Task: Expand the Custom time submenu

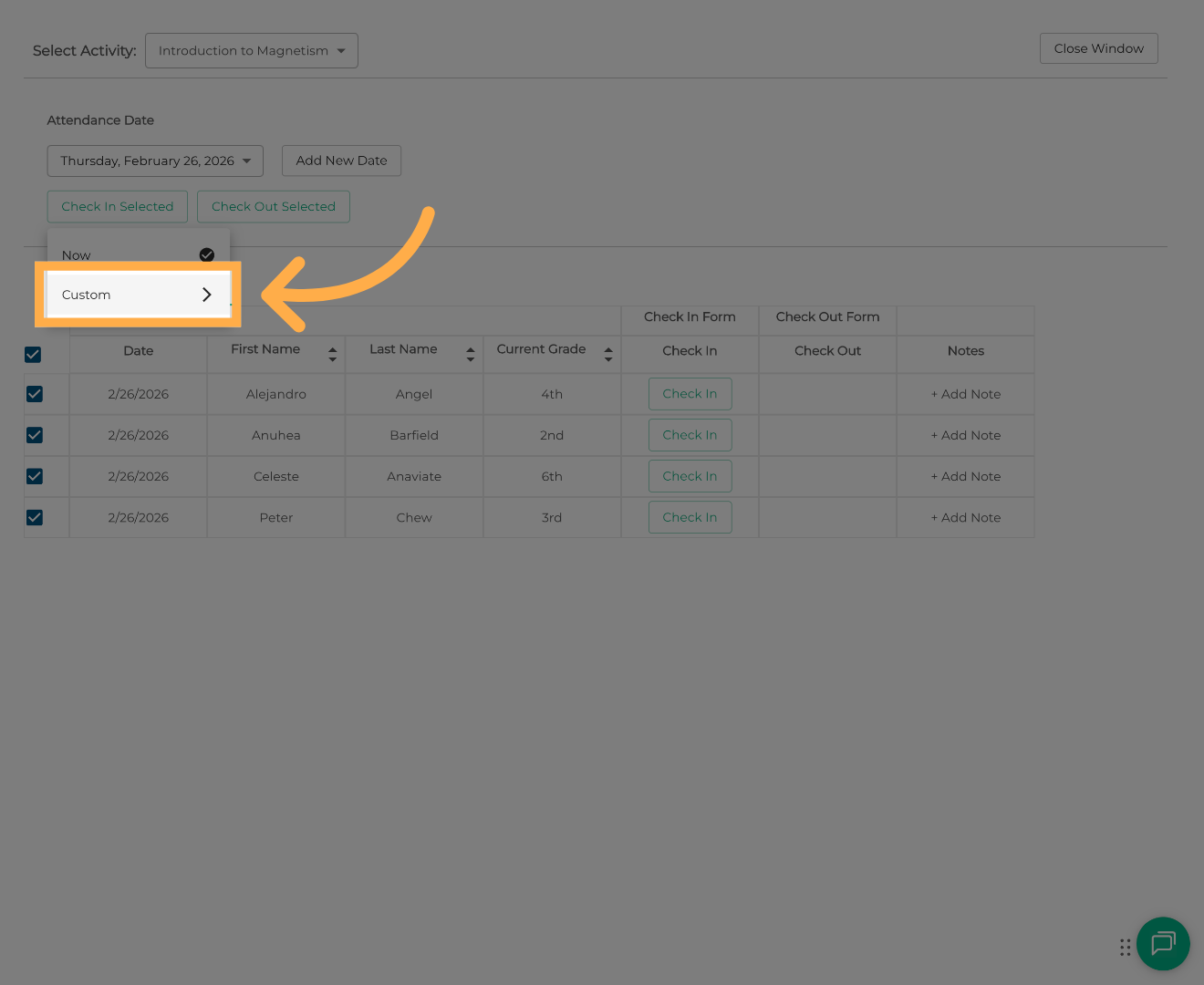Action: coord(137,295)
